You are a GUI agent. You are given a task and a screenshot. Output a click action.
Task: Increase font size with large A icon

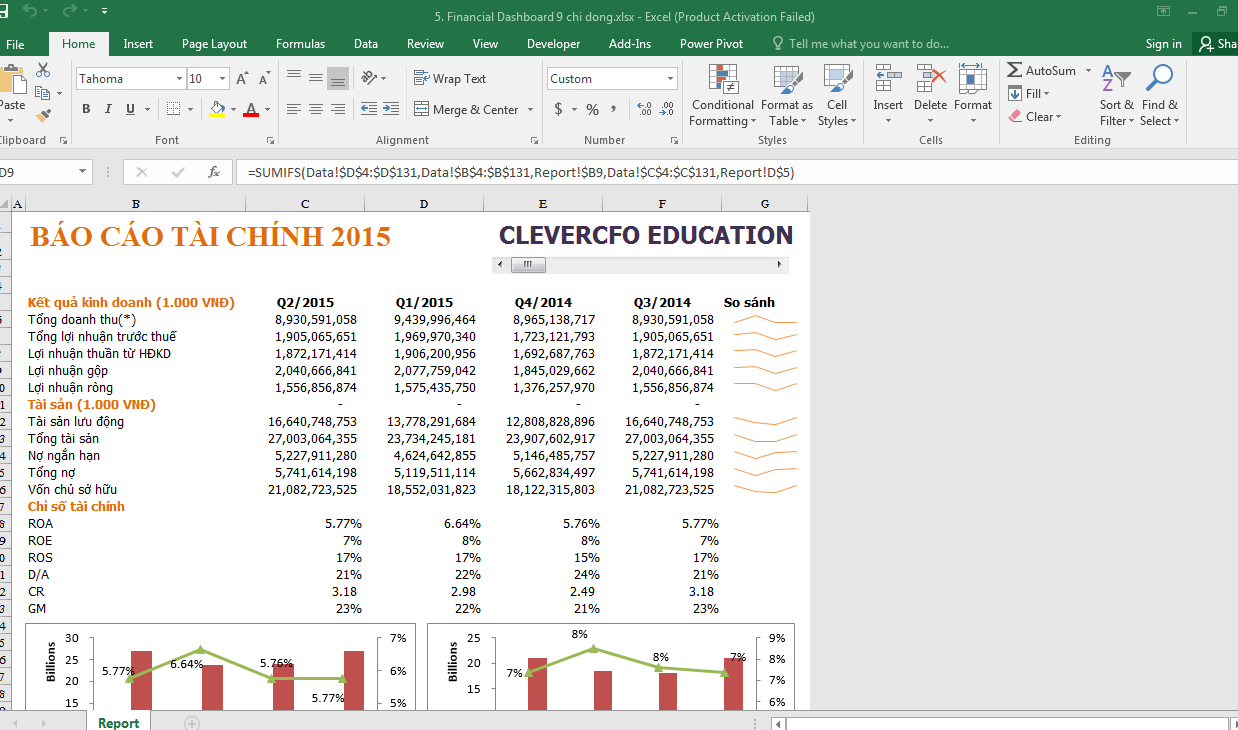coord(242,78)
